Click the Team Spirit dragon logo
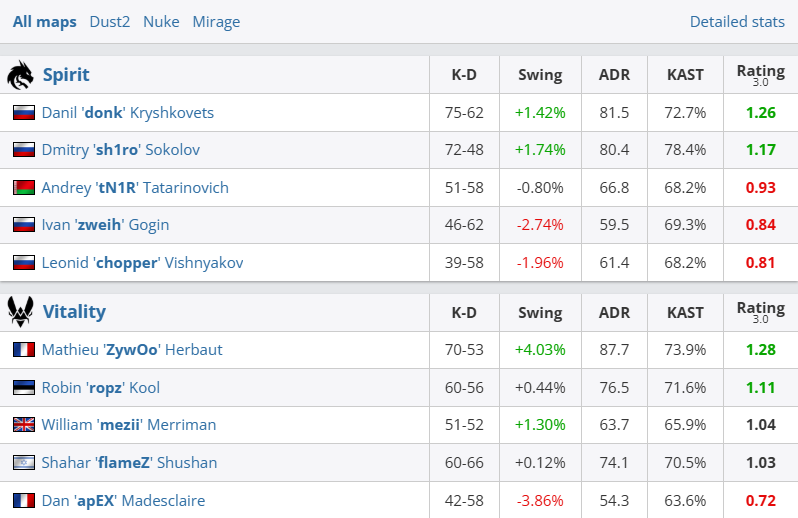The width and height of the screenshot is (798, 518). 20,75
